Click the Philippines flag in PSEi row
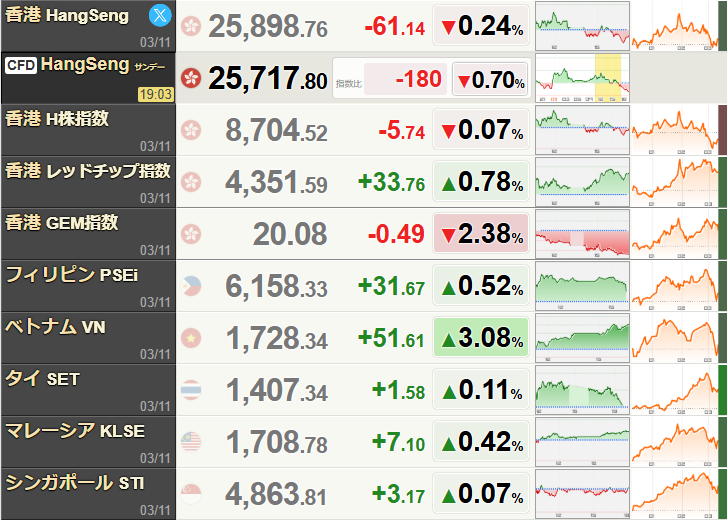 pyautogui.click(x=191, y=286)
